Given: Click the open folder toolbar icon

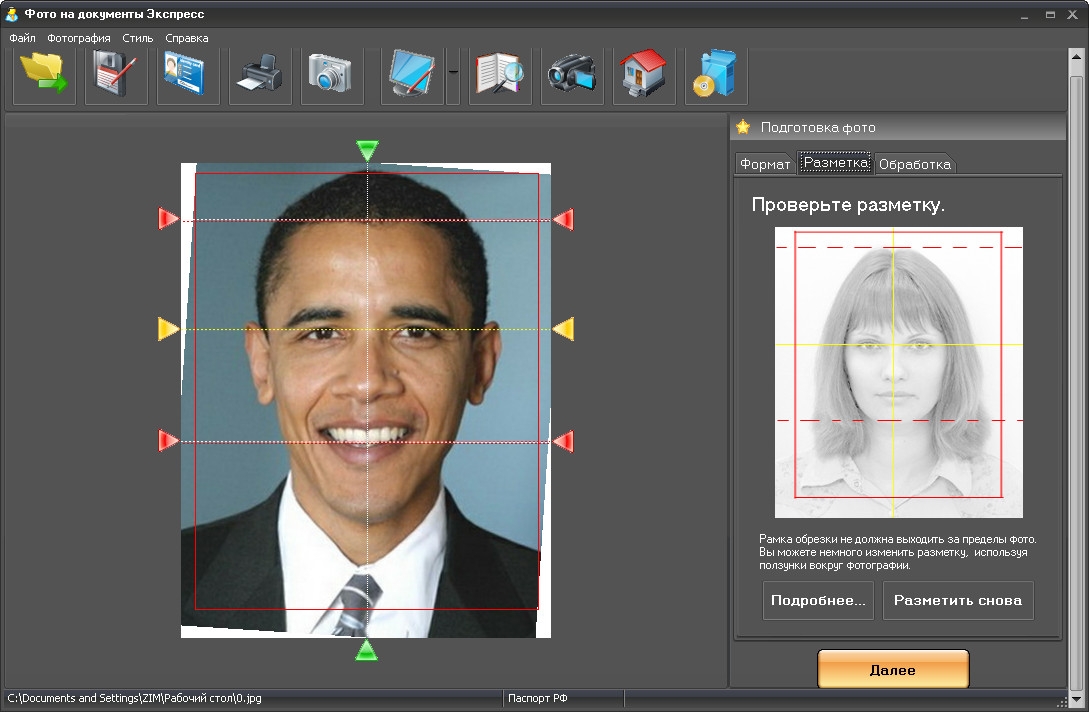Looking at the screenshot, I should (x=44, y=74).
